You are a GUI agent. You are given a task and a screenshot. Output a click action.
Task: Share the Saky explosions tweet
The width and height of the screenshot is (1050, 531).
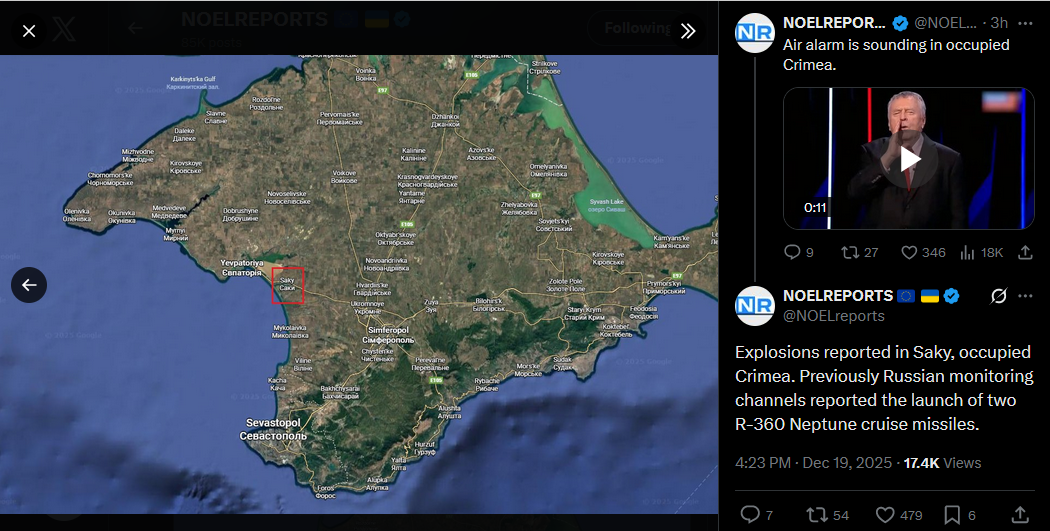pyautogui.click(x=1020, y=515)
